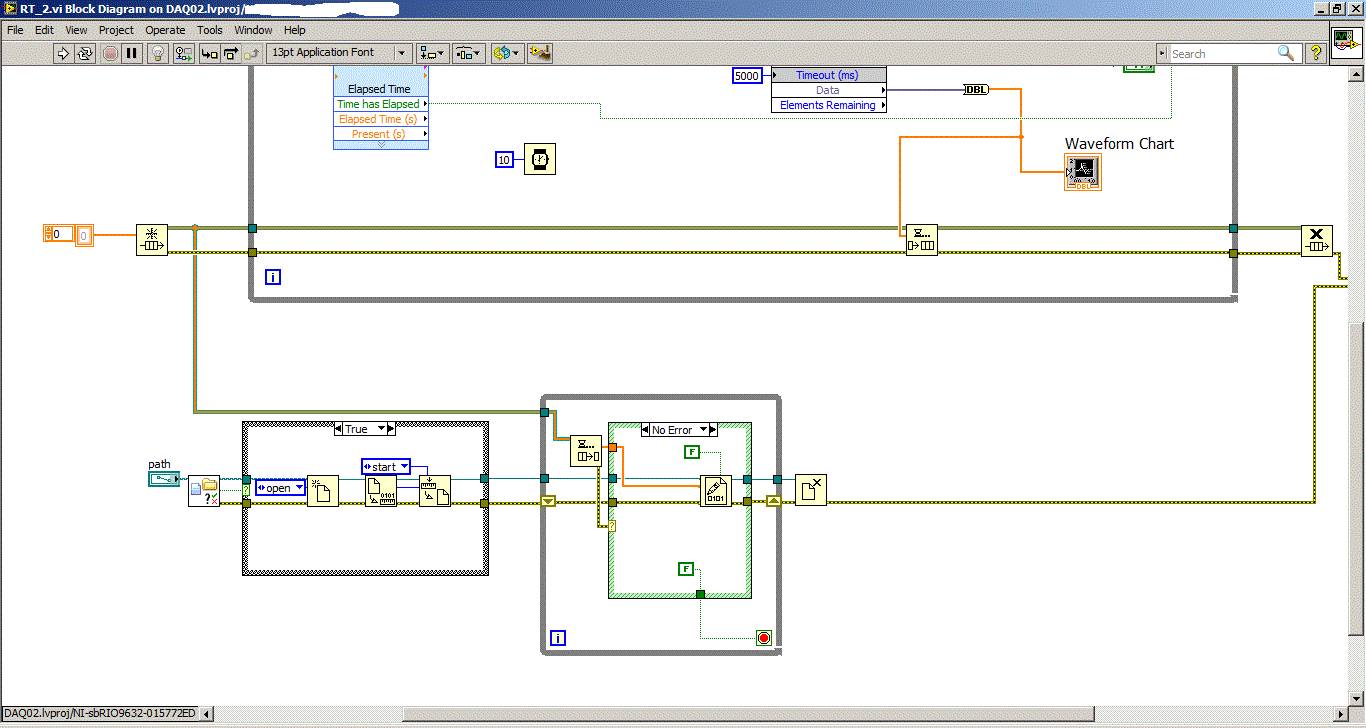
Task: Select the Enqueue Element node in upper loop
Action: 921,240
